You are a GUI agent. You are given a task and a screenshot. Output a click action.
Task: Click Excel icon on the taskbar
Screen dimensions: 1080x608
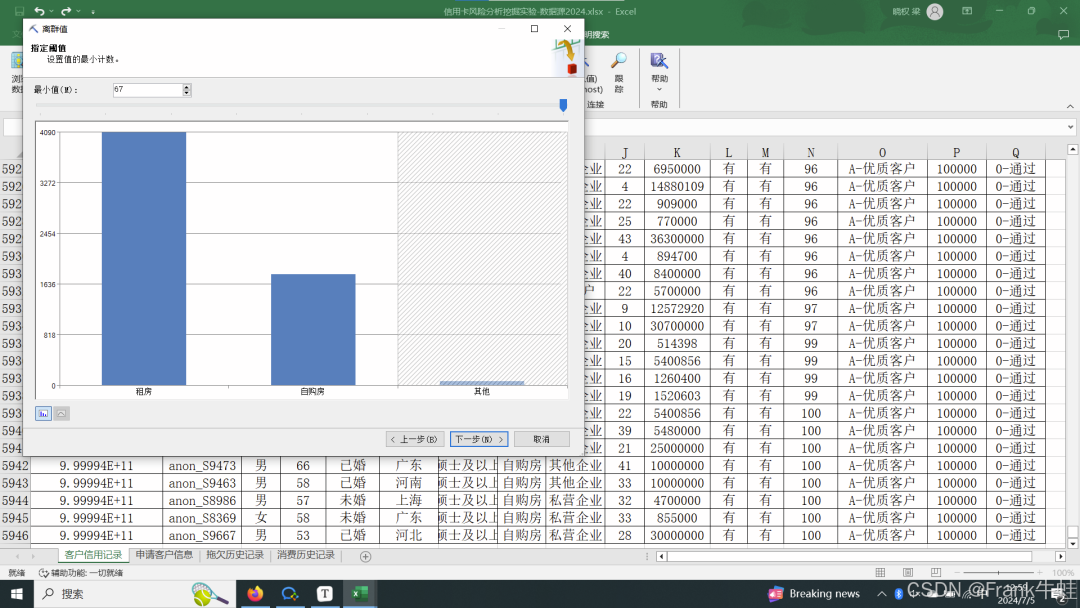pyautogui.click(x=360, y=594)
